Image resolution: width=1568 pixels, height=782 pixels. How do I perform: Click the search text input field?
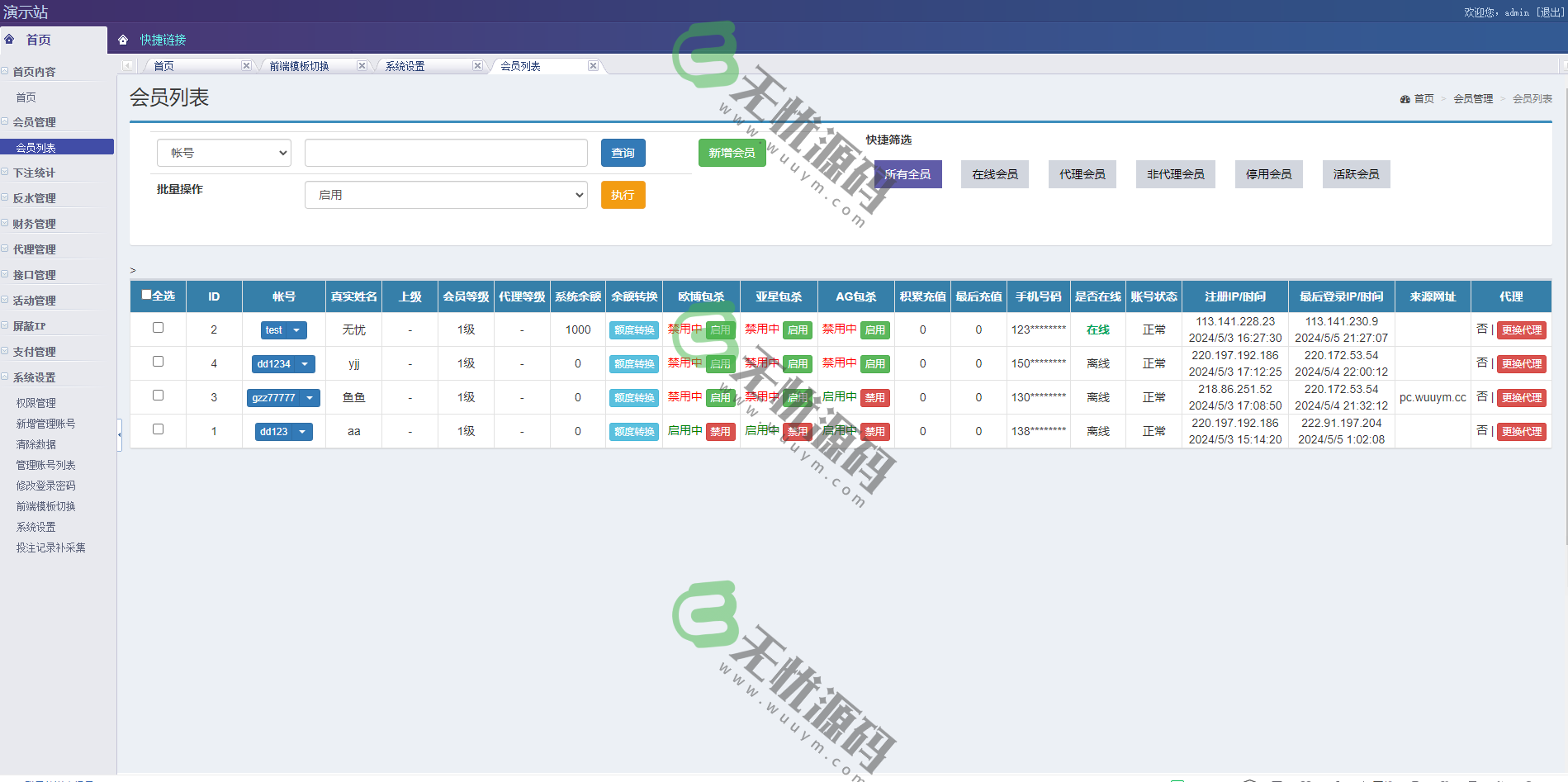pos(446,153)
